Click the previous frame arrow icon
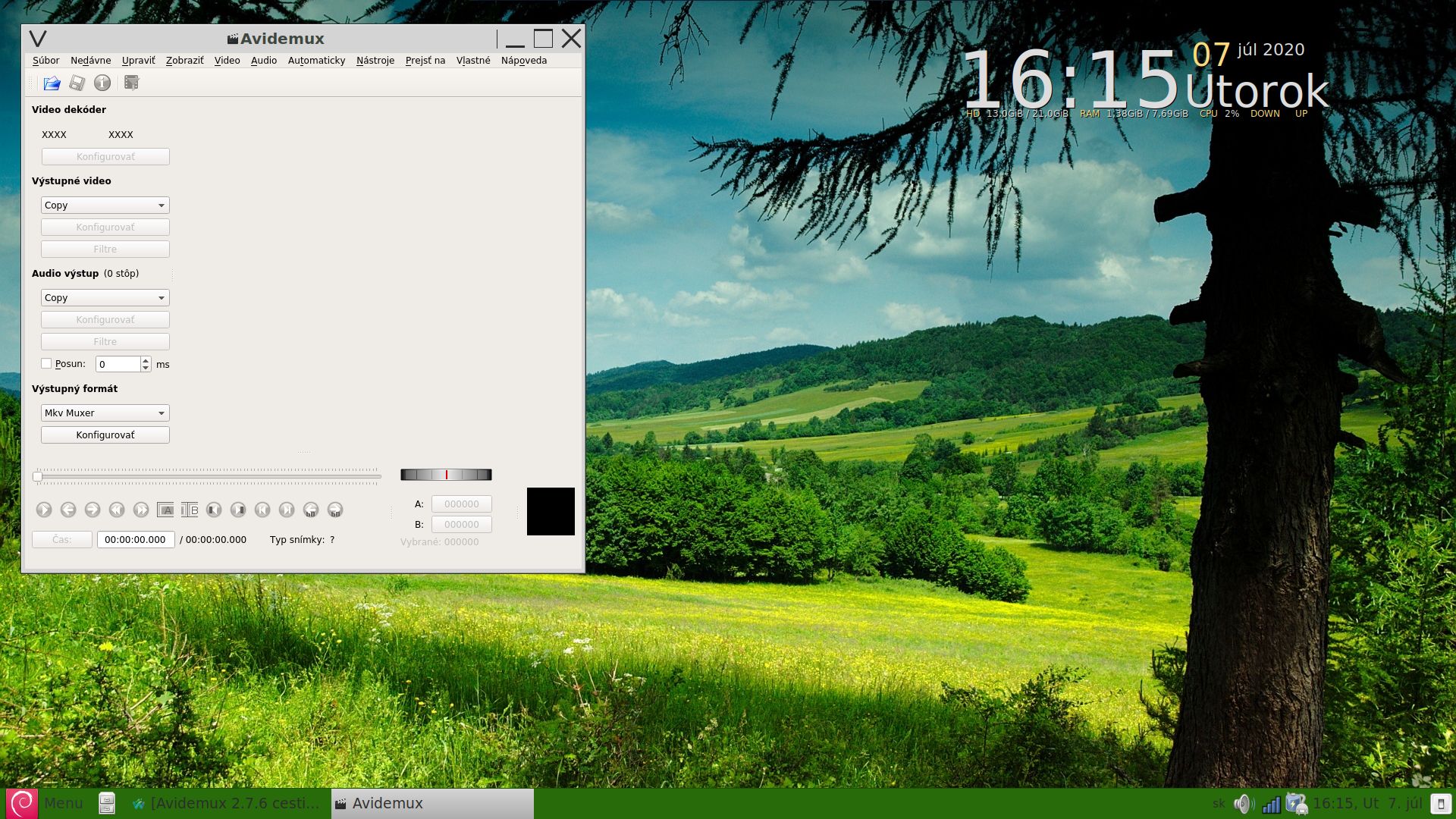1456x819 pixels. point(68,510)
